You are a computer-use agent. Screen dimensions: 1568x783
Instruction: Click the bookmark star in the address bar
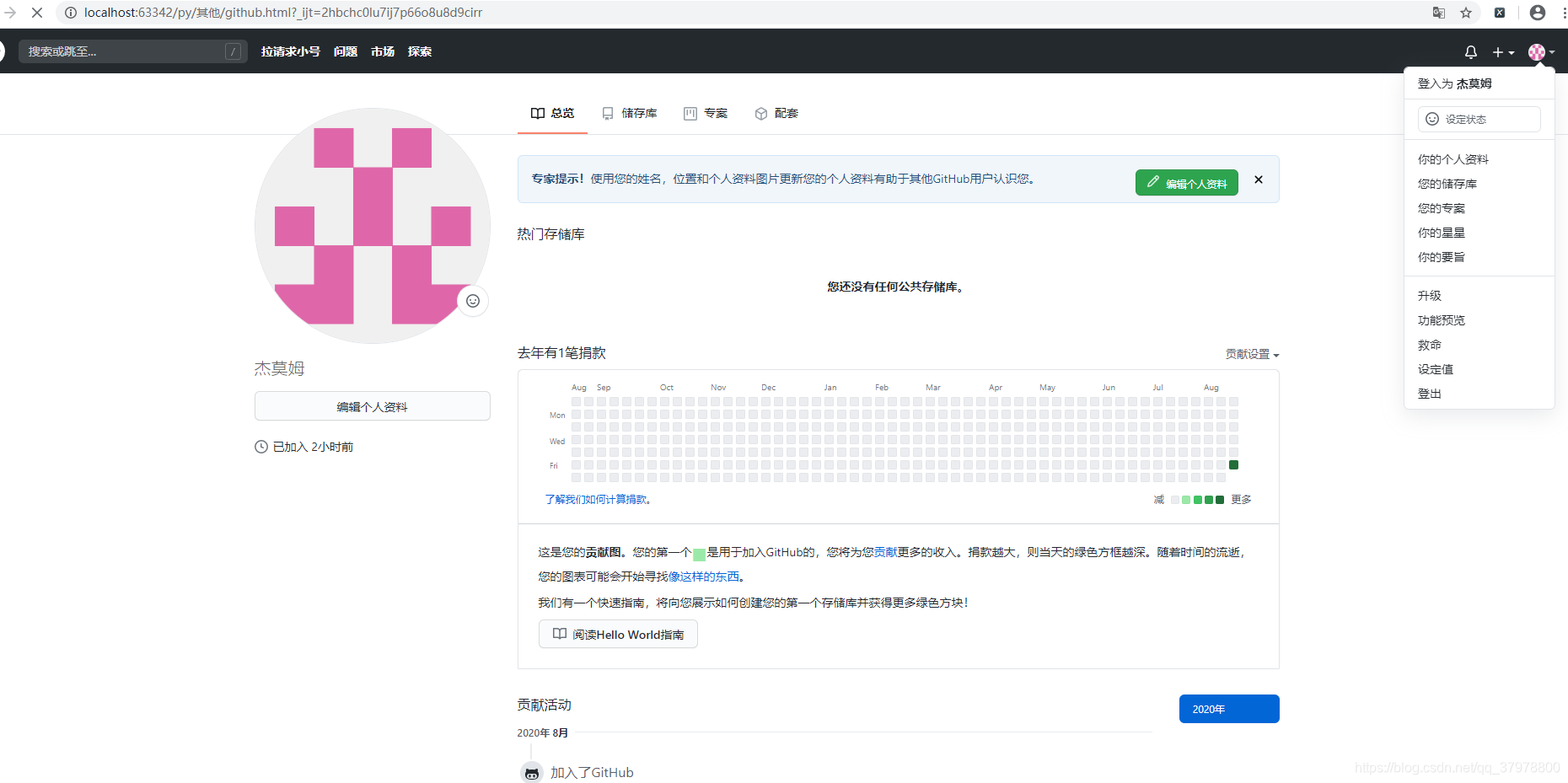[1466, 13]
